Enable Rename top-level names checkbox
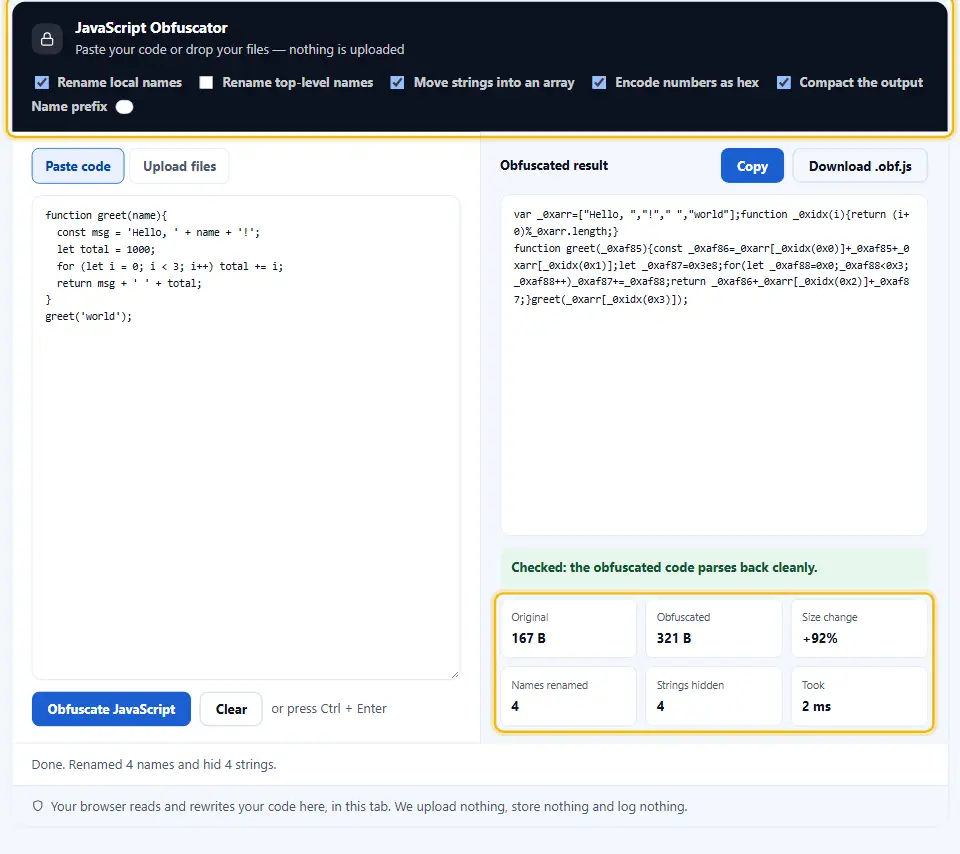This screenshot has width=960, height=854. coord(206,83)
